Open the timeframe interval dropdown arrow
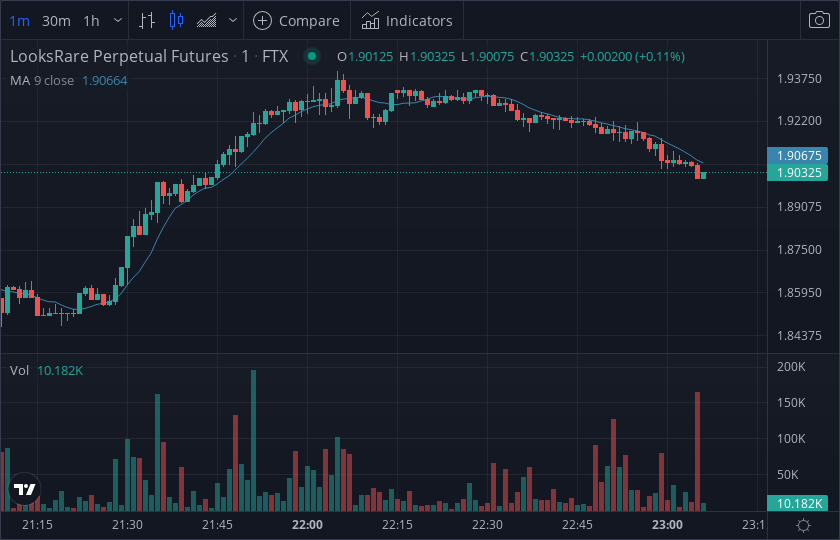Image resolution: width=840 pixels, height=540 pixels. pyautogui.click(x=118, y=21)
